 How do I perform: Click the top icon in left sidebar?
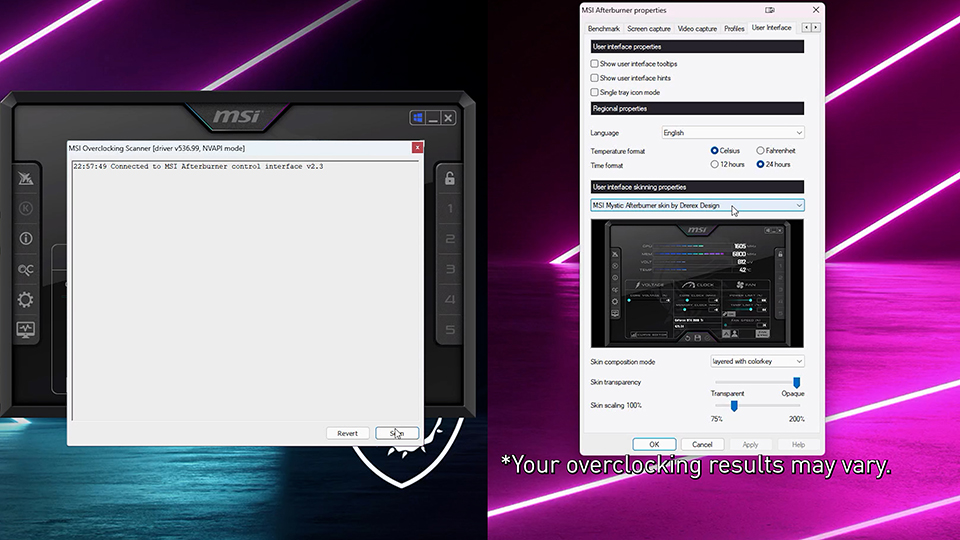click(x=26, y=179)
